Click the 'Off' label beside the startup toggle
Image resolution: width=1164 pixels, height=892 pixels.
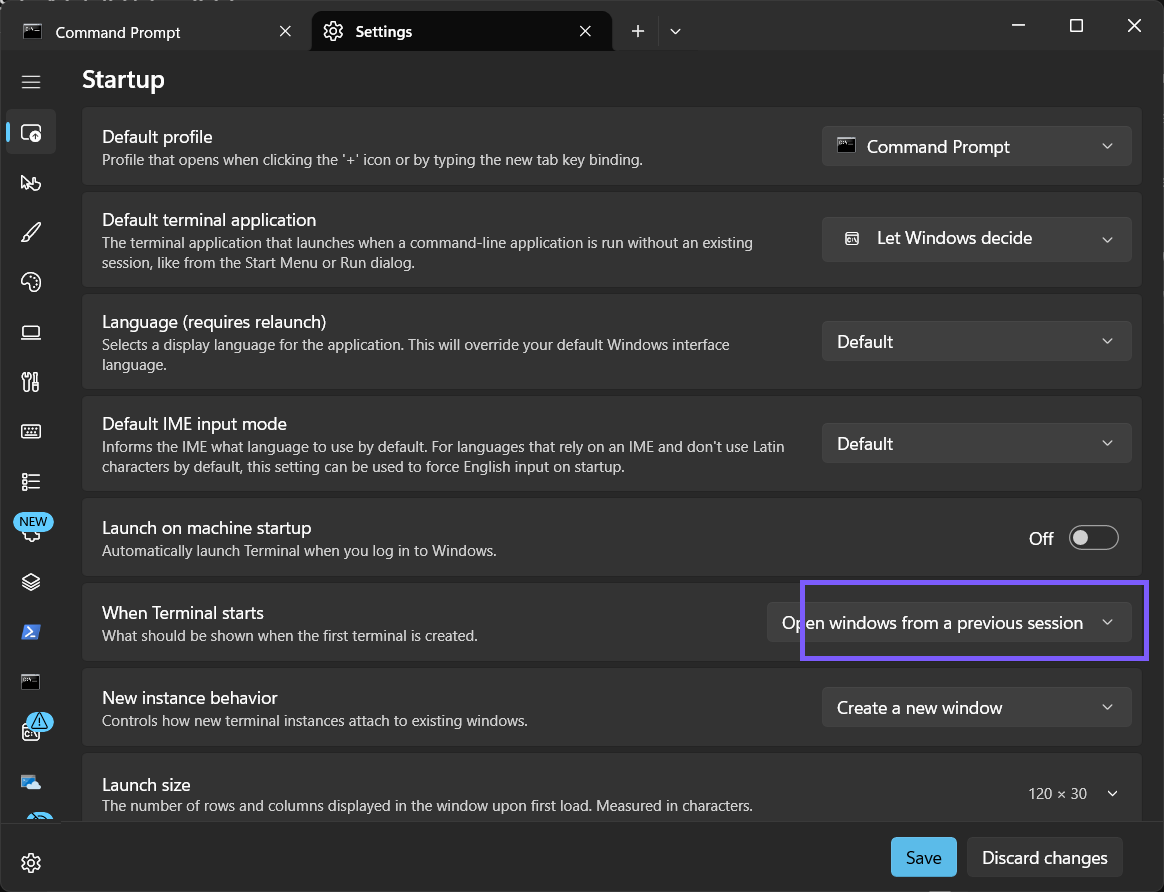pos(1041,538)
